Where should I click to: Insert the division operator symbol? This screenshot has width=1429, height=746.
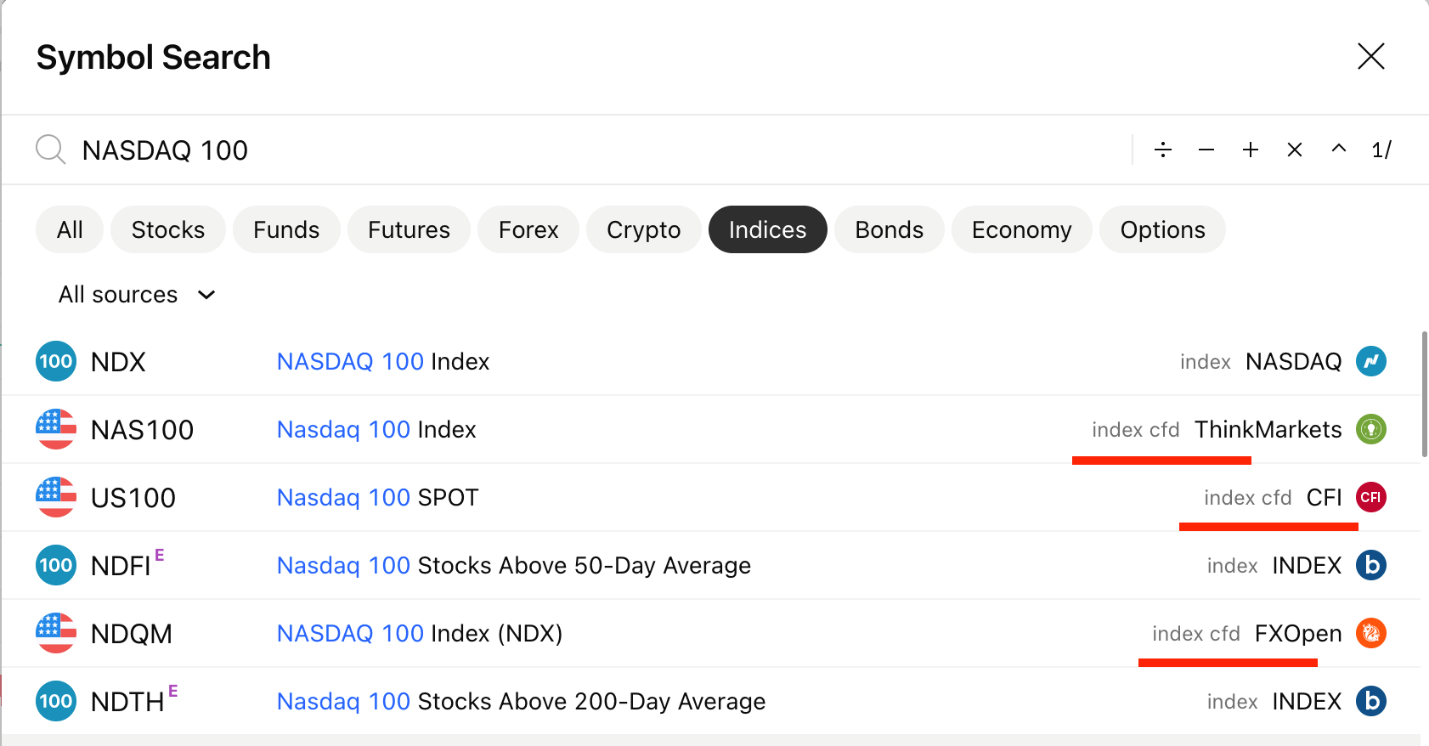1163,150
